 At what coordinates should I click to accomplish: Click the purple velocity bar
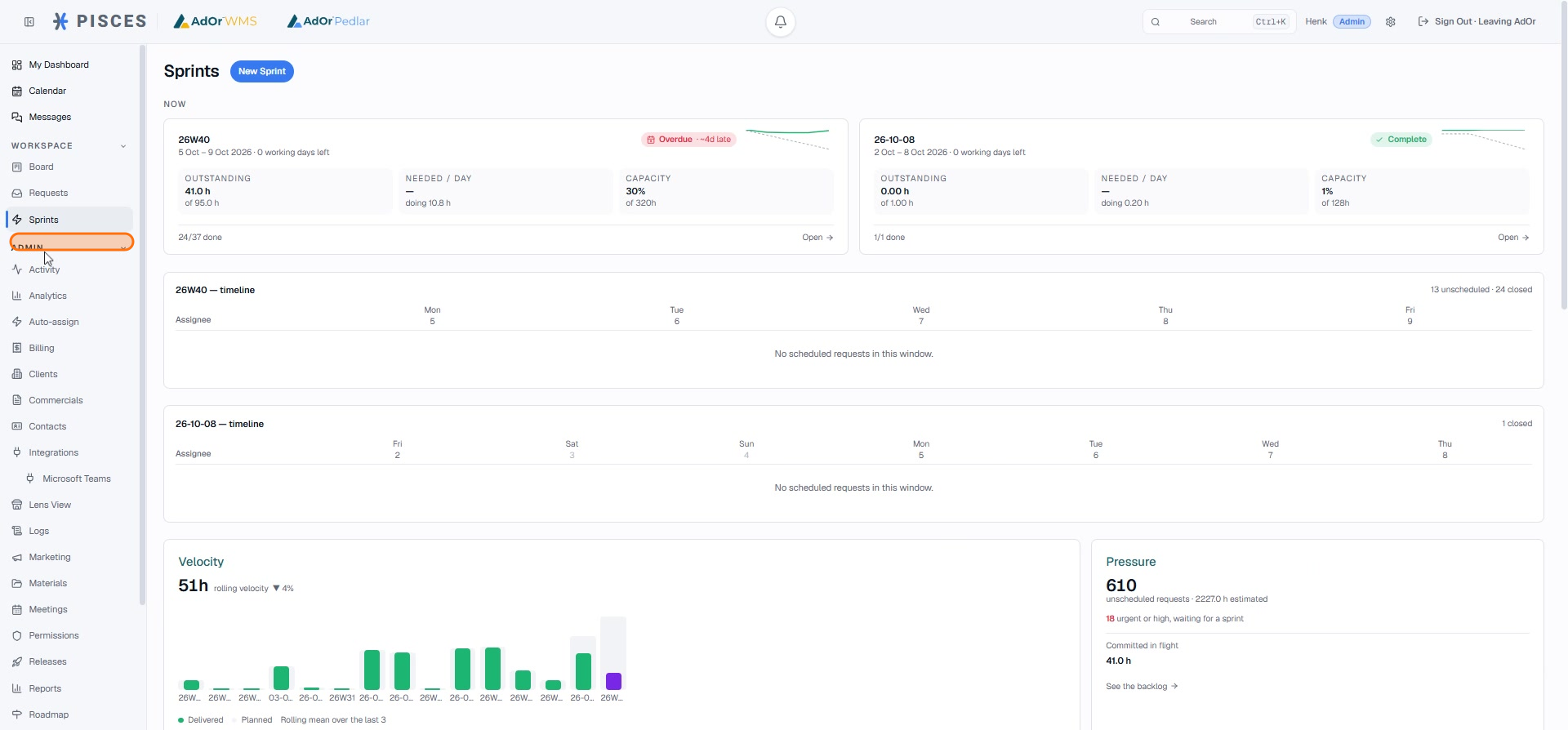tap(613, 681)
